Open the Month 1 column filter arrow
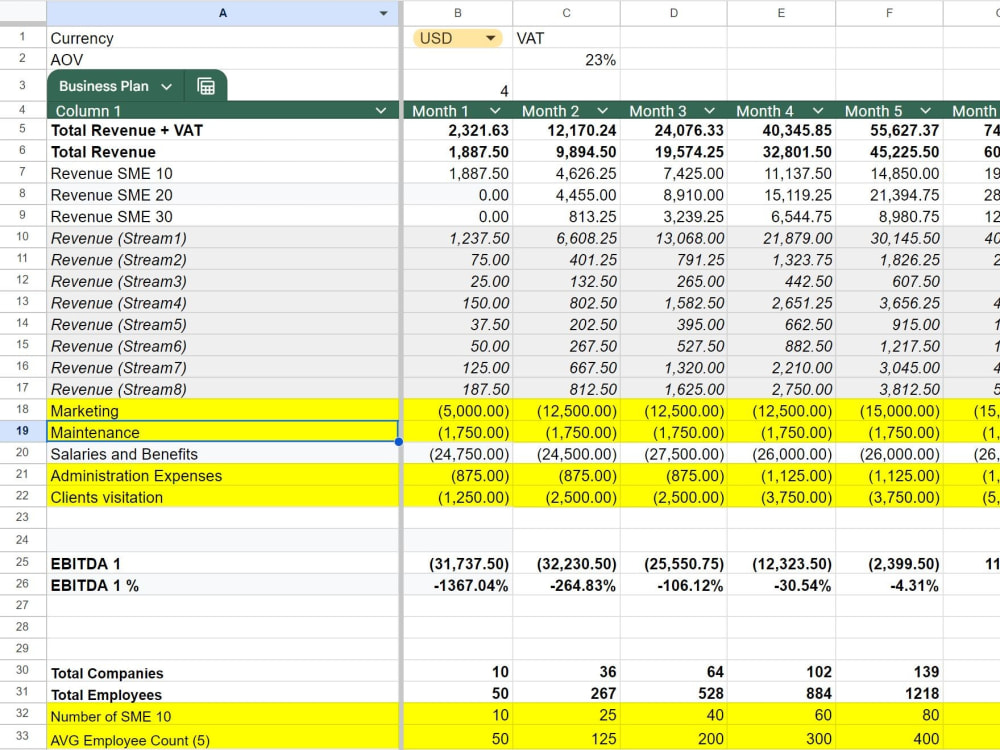Viewport: 1000px width, 750px height. [495, 111]
